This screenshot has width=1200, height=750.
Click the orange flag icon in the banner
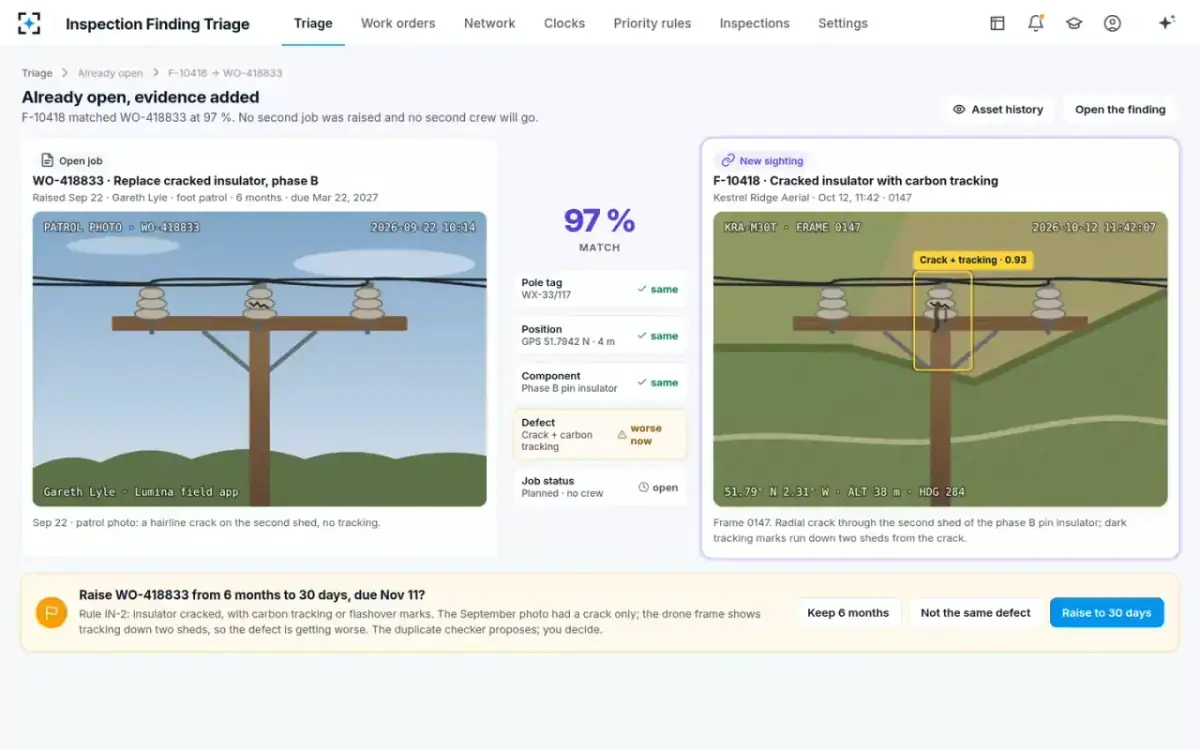point(52,613)
